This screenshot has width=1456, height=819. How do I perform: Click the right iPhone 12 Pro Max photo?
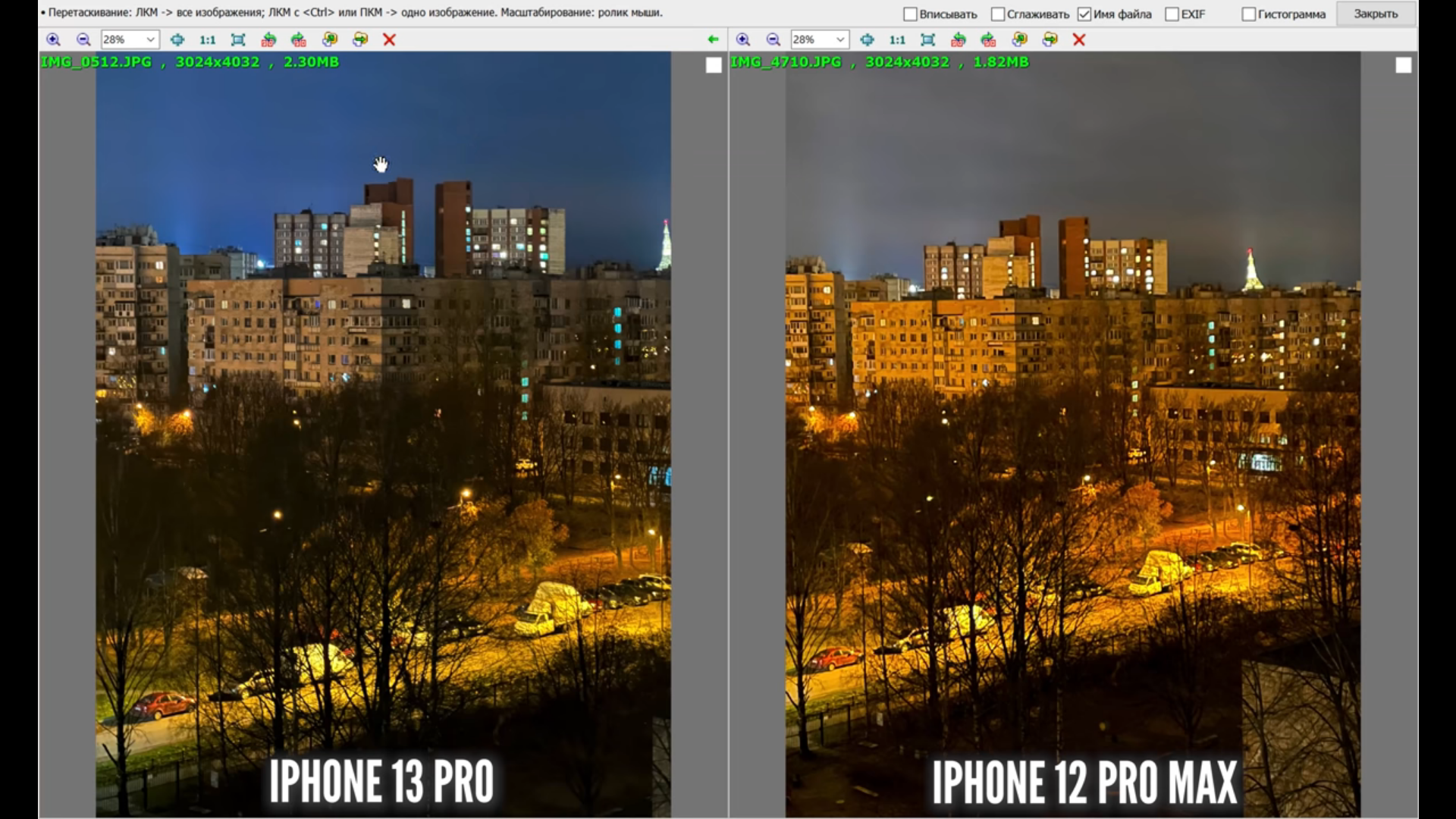[1073, 434]
